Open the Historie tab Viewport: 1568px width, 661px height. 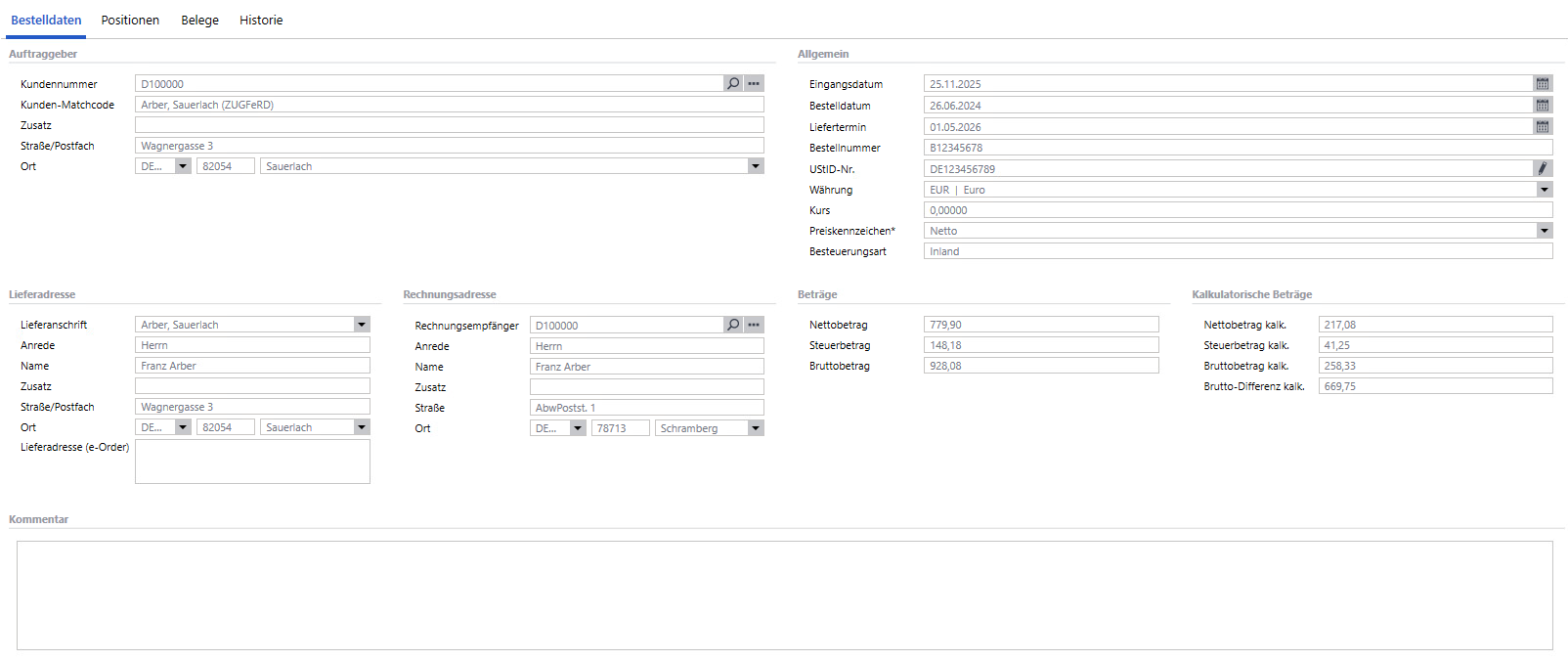point(261,21)
